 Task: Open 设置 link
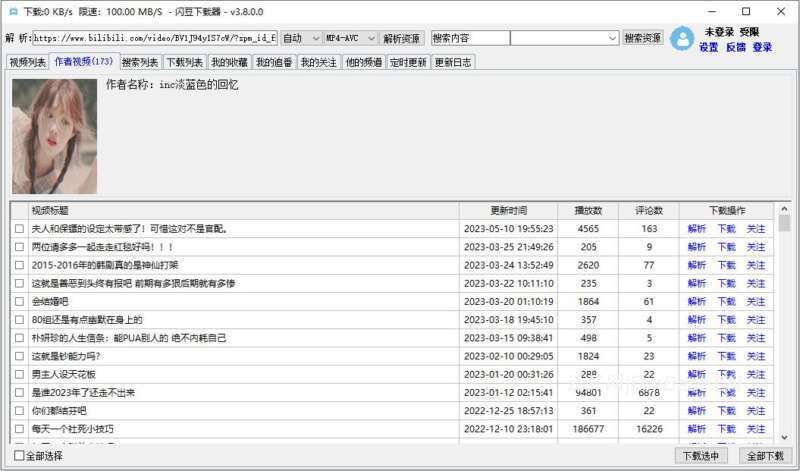[x=709, y=47]
